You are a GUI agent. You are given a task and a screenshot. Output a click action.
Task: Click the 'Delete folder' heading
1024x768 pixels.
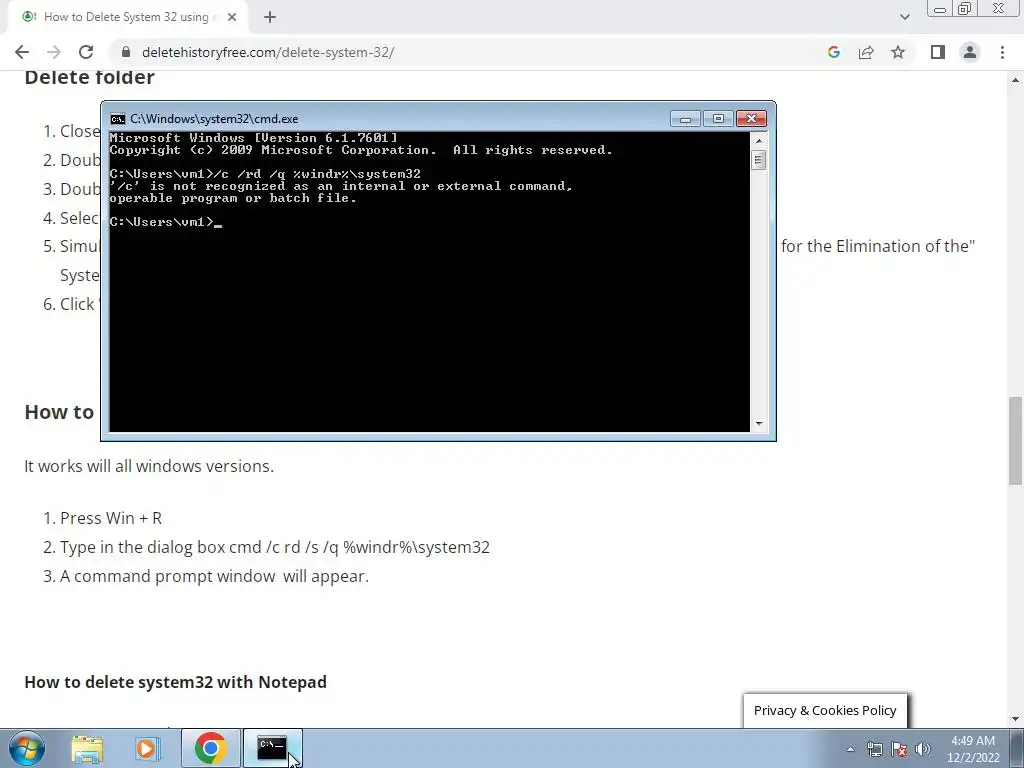(89, 77)
